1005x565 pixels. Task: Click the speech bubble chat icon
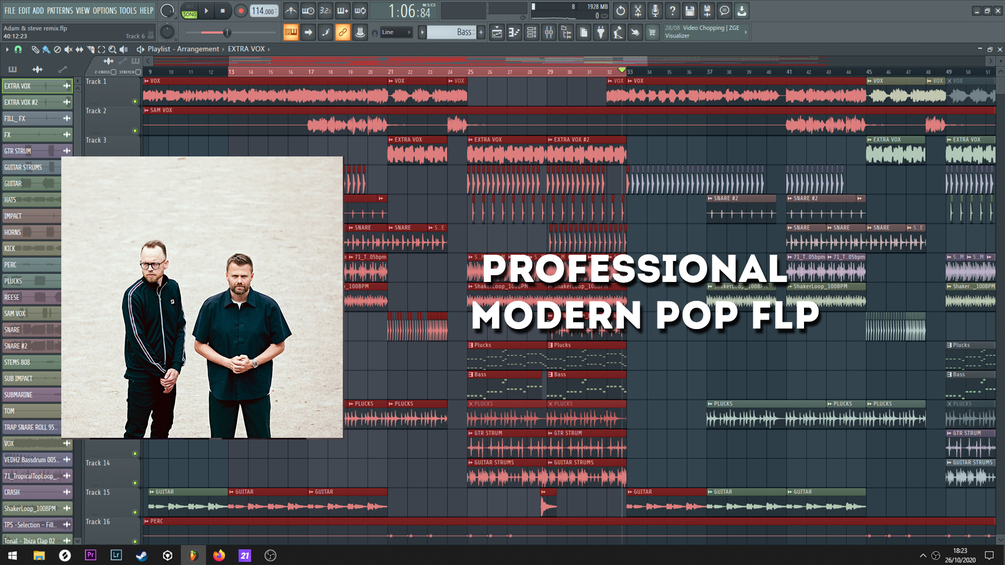[724, 11]
